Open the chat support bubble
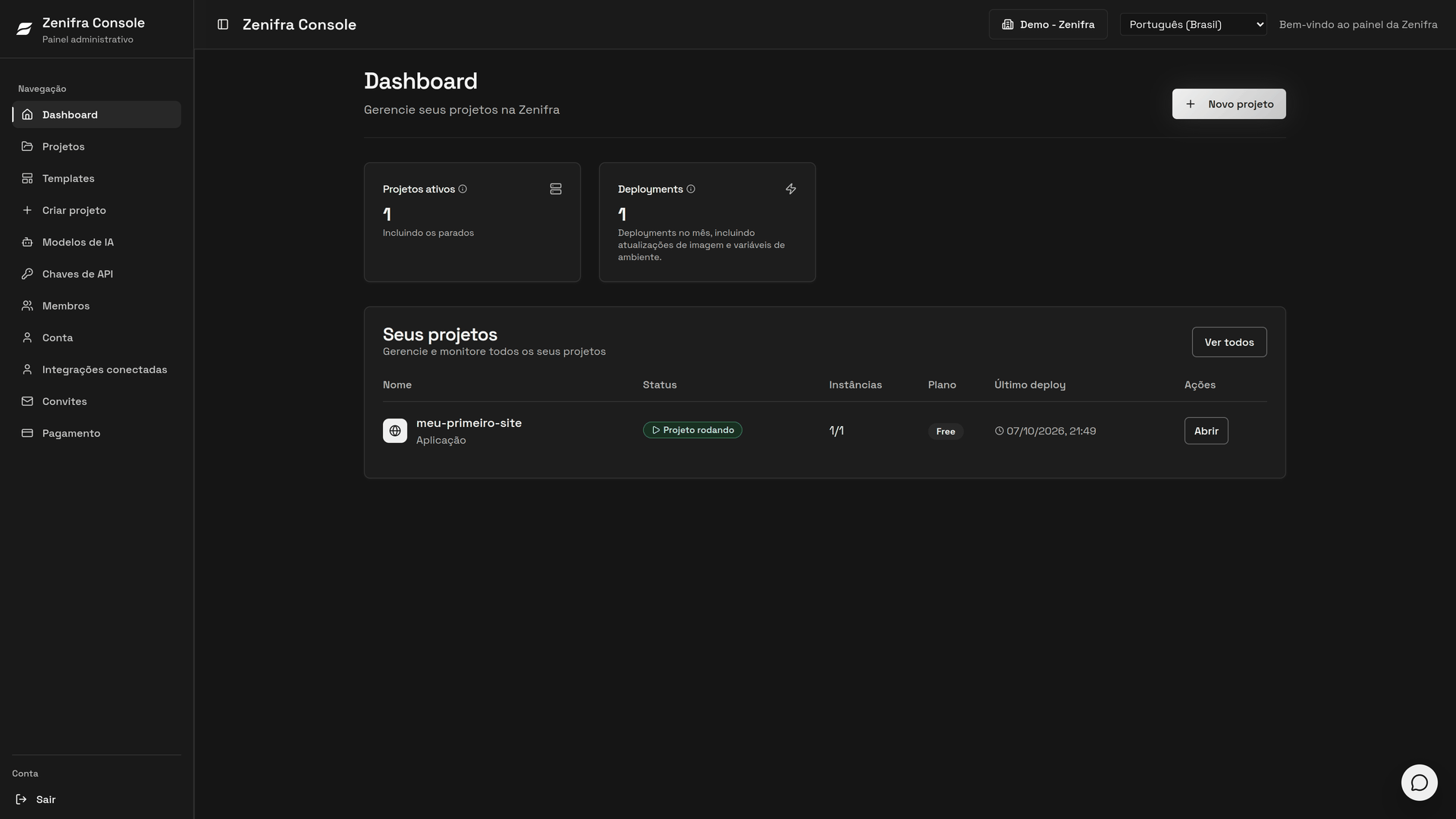 click(1419, 782)
